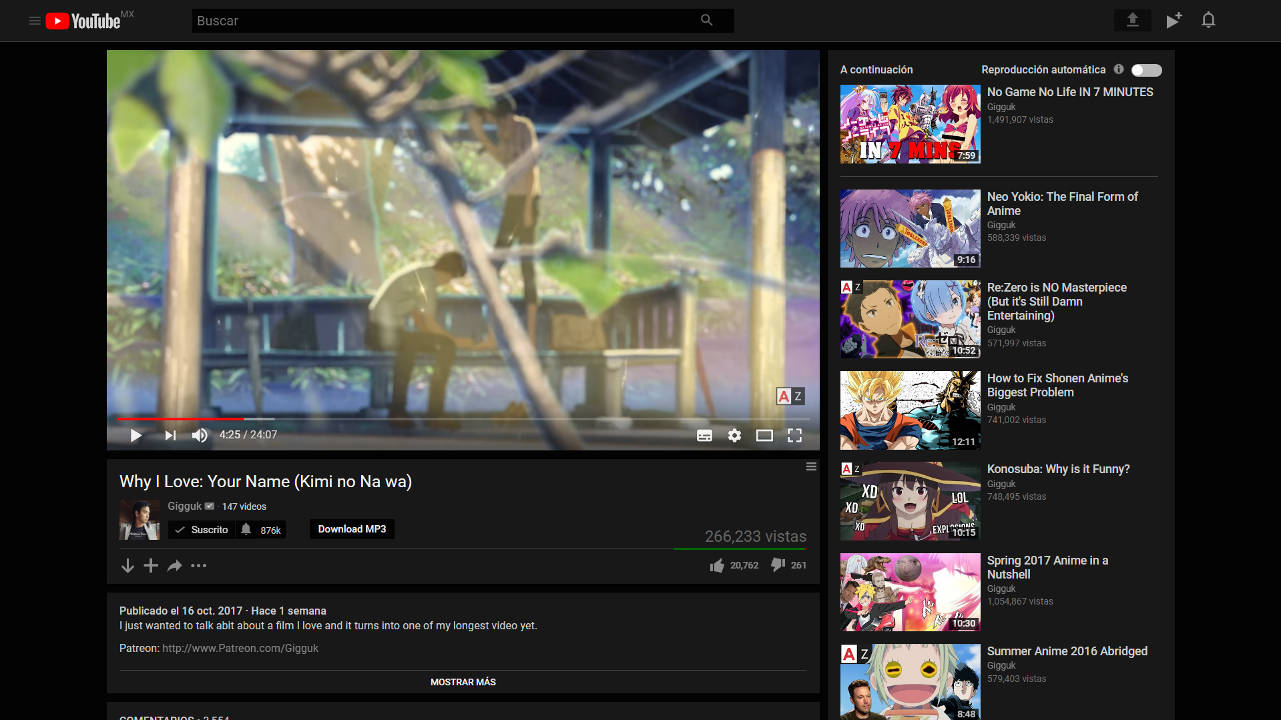The image size is (1281, 720).
Task: Open the Konosuba video thumbnail
Action: tap(910, 501)
